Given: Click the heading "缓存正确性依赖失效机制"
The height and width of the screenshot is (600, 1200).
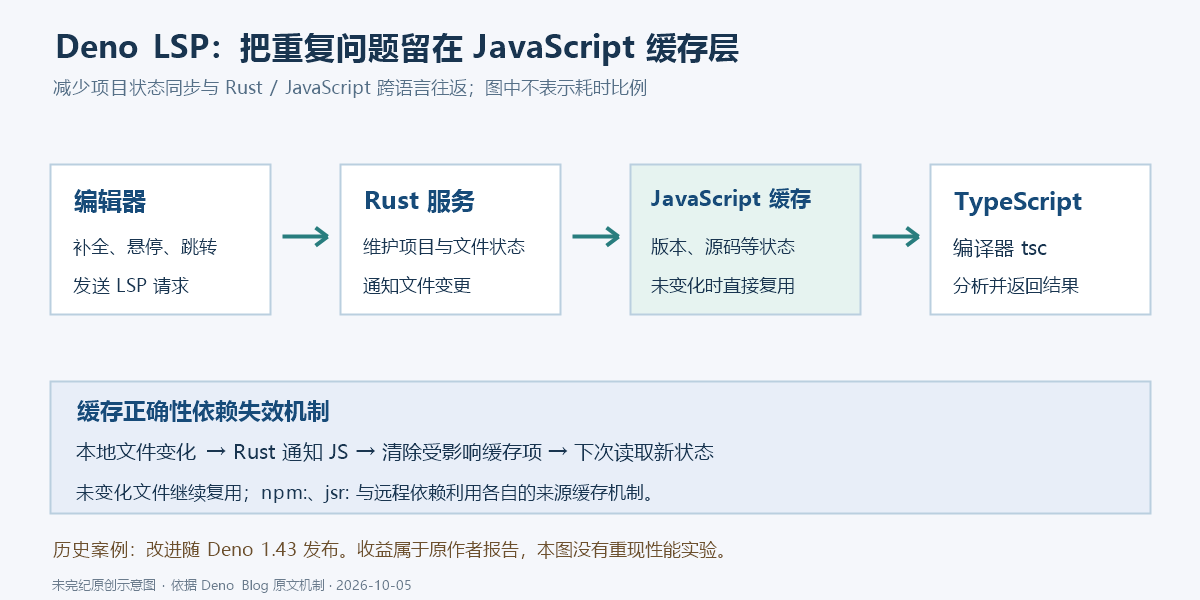Looking at the screenshot, I should pyautogui.click(x=203, y=411).
